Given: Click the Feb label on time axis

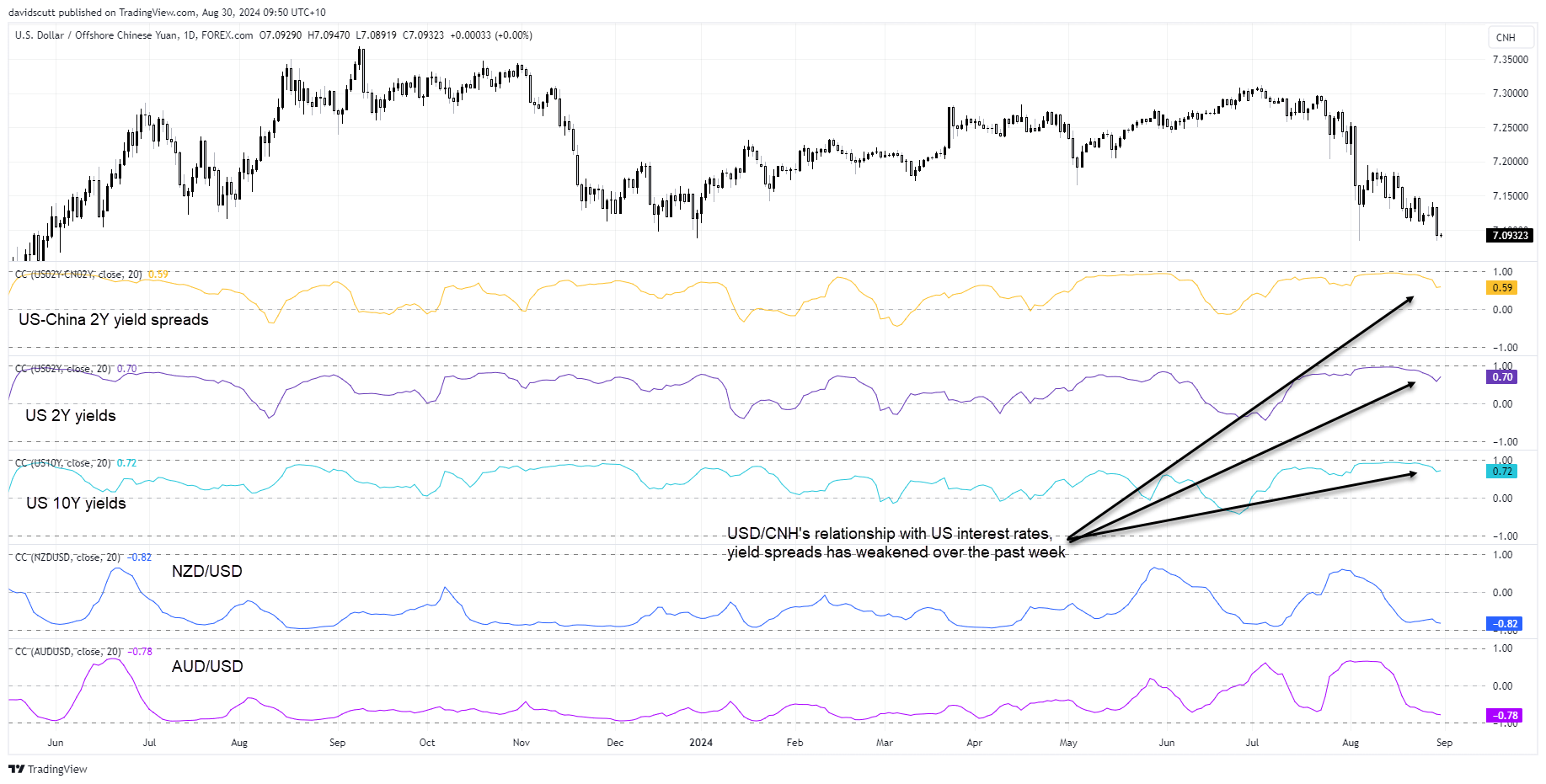Looking at the screenshot, I should click(x=794, y=743).
